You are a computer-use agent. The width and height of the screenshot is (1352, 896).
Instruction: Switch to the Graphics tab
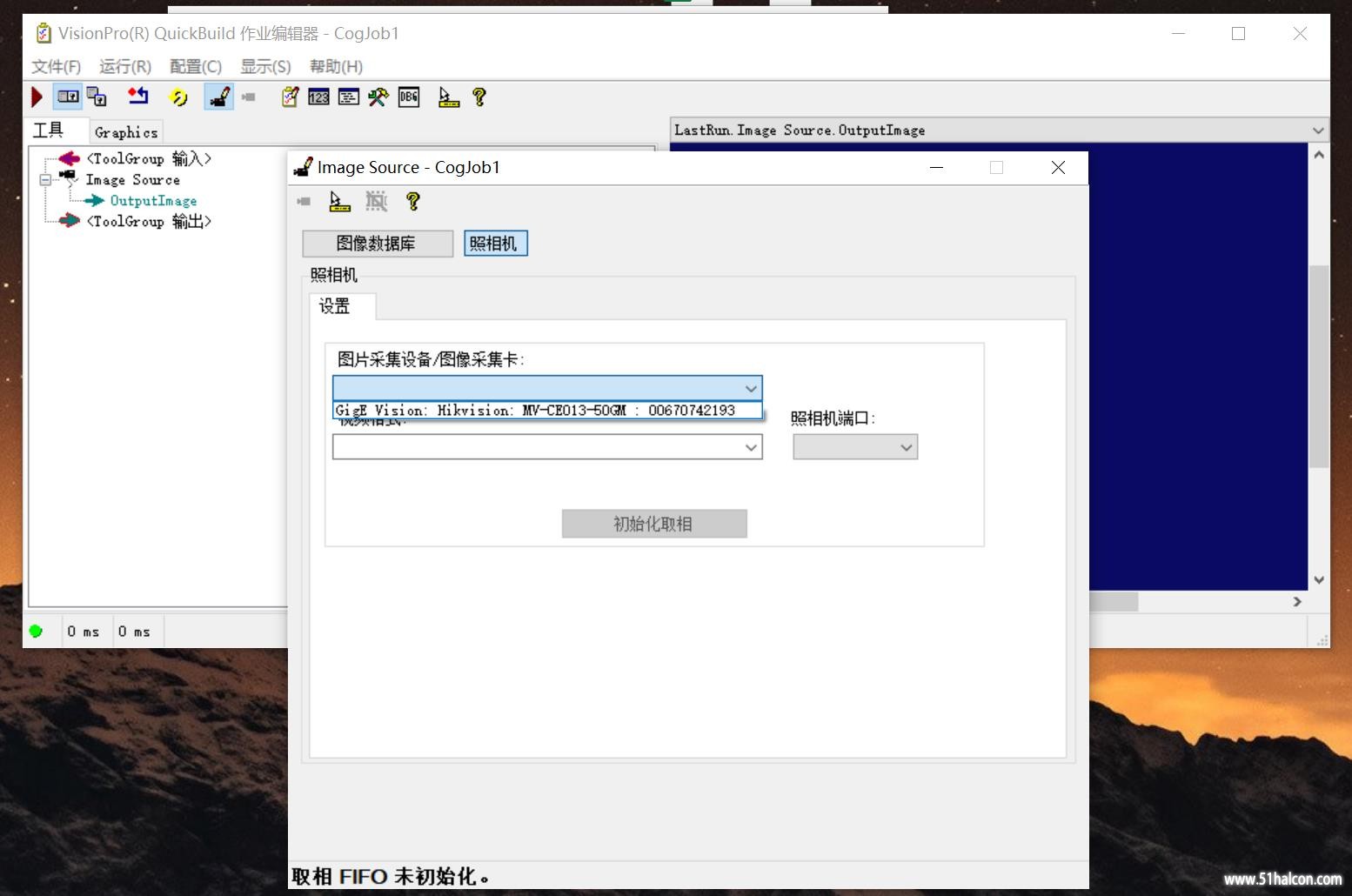[126, 132]
